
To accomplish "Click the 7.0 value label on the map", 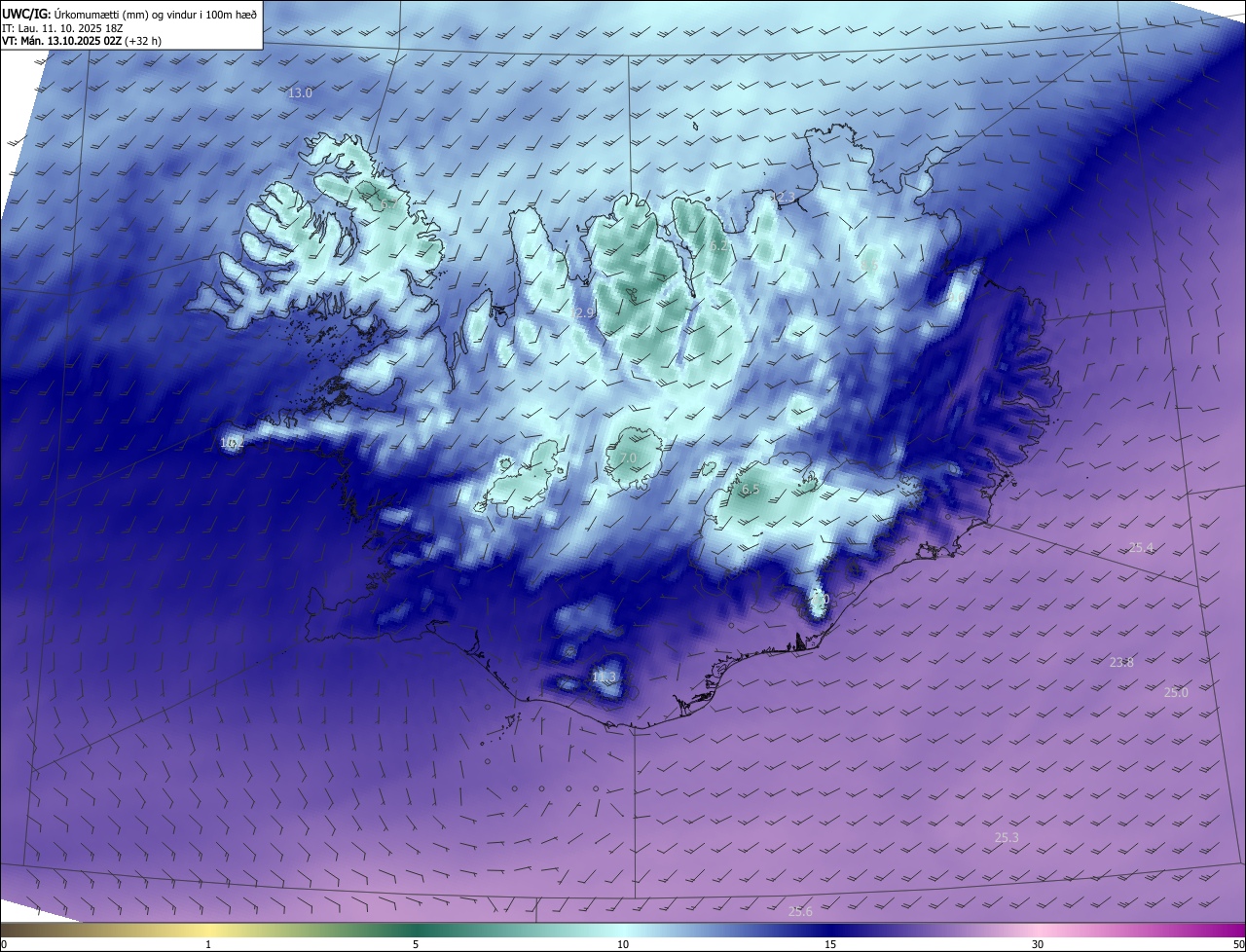I will pyautogui.click(x=628, y=458).
